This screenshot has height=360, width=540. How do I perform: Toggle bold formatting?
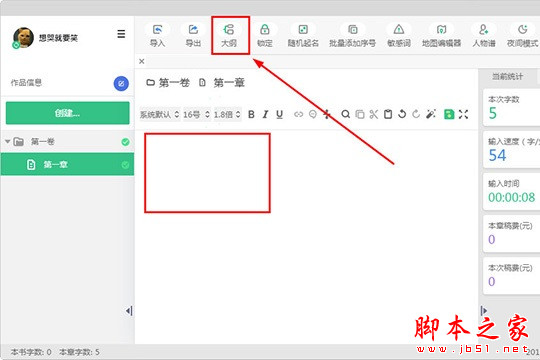[251, 114]
